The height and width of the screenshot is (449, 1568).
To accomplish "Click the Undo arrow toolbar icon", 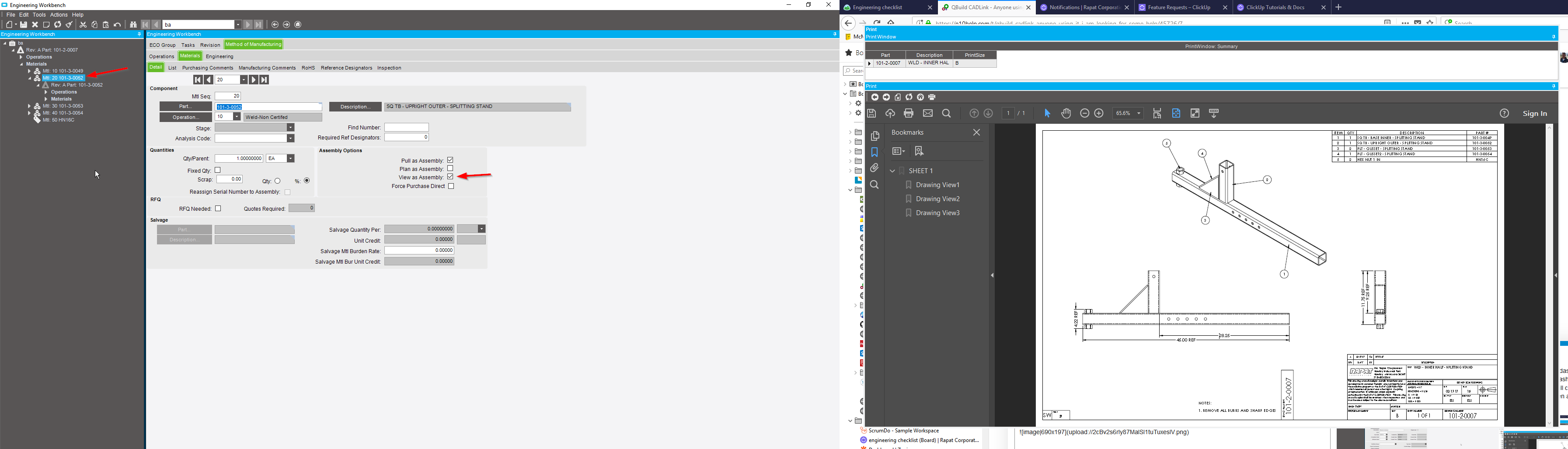I will click(x=118, y=25).
